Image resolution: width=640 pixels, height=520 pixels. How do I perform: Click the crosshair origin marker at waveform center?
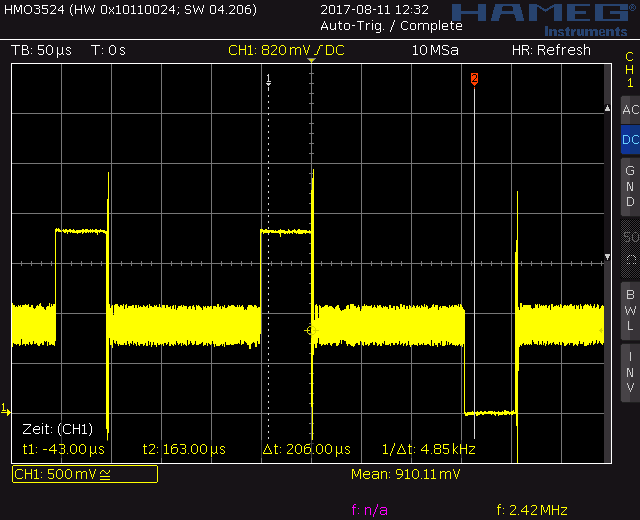coord(311,331)
